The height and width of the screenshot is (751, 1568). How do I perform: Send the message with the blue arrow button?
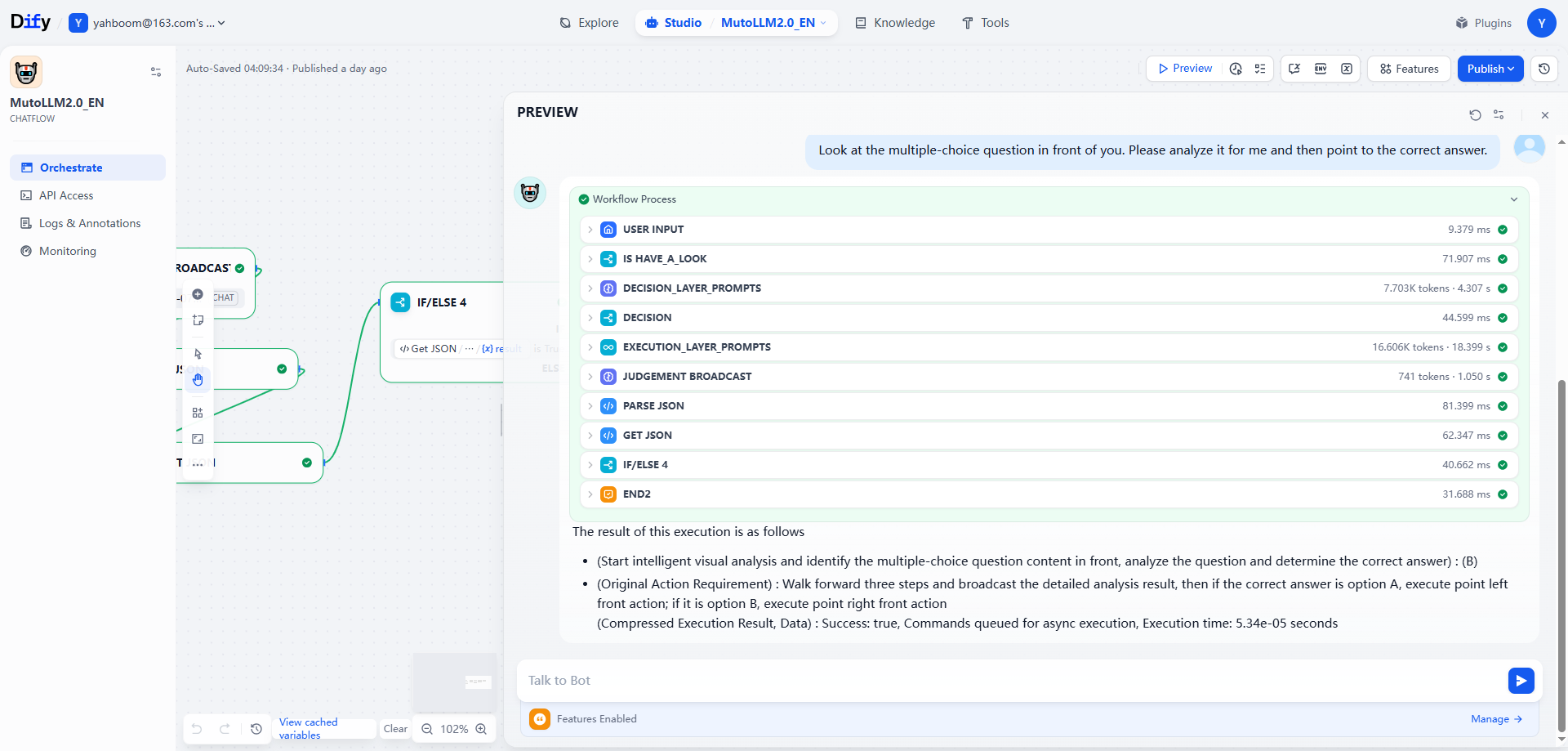coord(1521,681)
